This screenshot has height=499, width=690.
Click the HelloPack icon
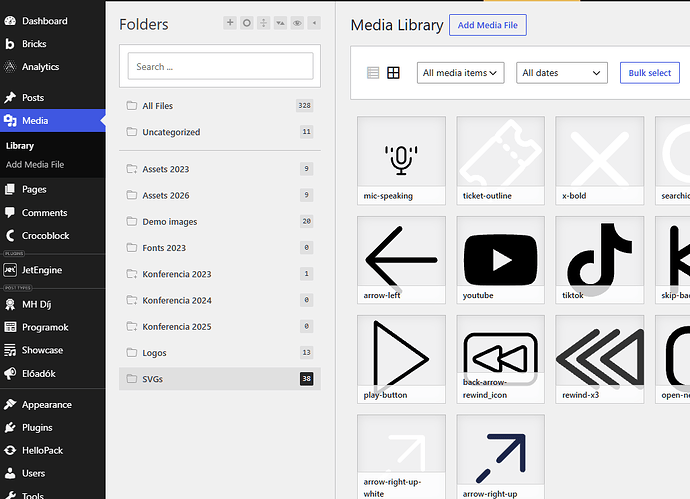pyautogui.click(x=10, y=450)
